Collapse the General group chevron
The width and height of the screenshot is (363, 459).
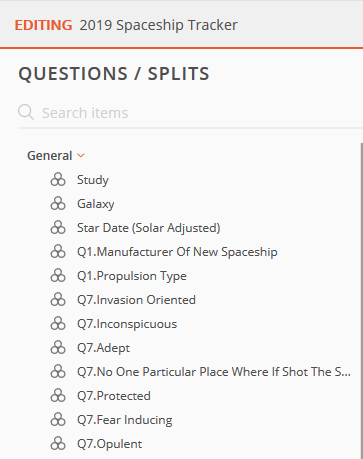pyautogui.click(x=81, y=156)
